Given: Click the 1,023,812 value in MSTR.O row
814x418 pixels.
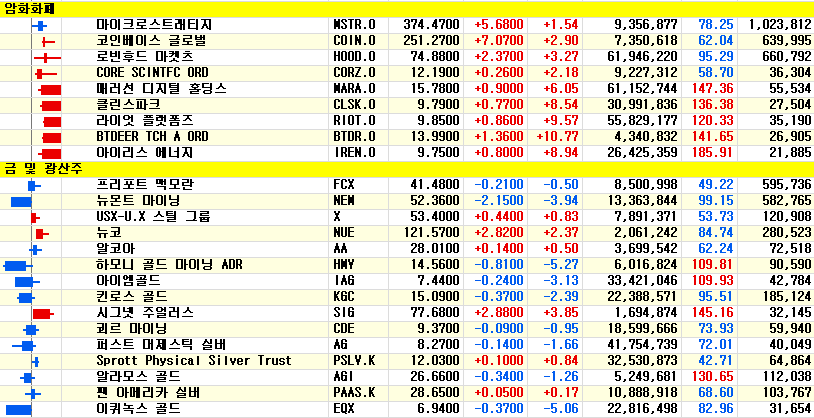Looking at the screenshot, I should pos(780,24).
